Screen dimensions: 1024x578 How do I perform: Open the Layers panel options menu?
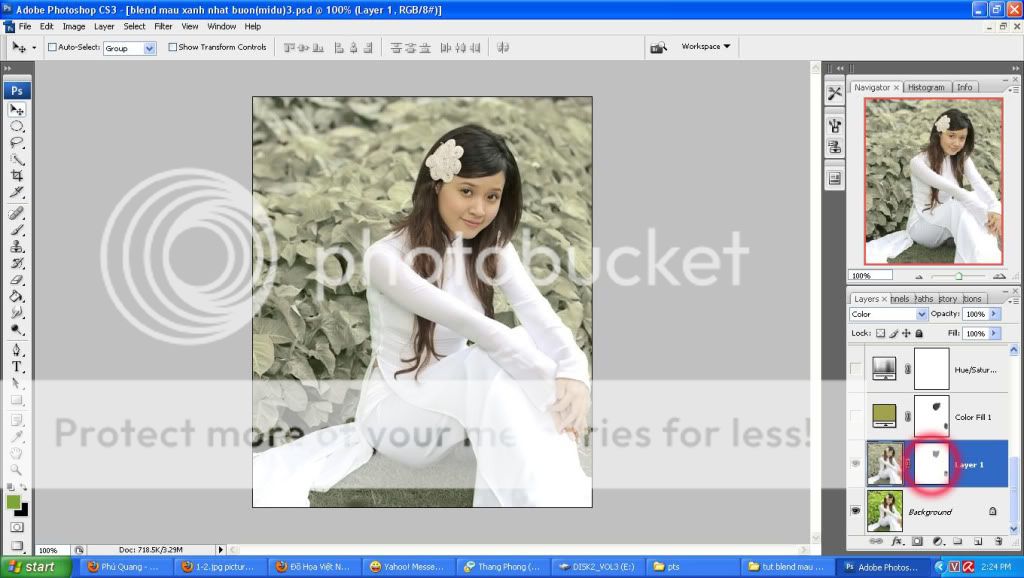coord(1013,301)
